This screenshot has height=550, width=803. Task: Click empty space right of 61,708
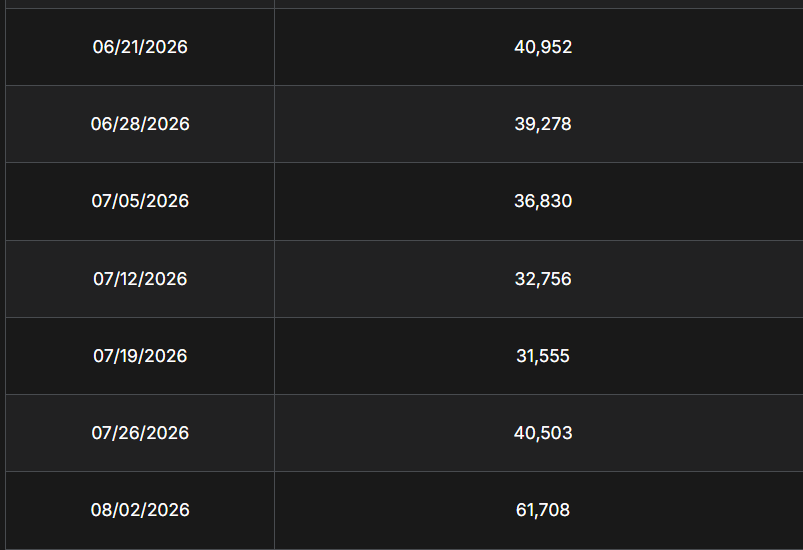(686, 510)
